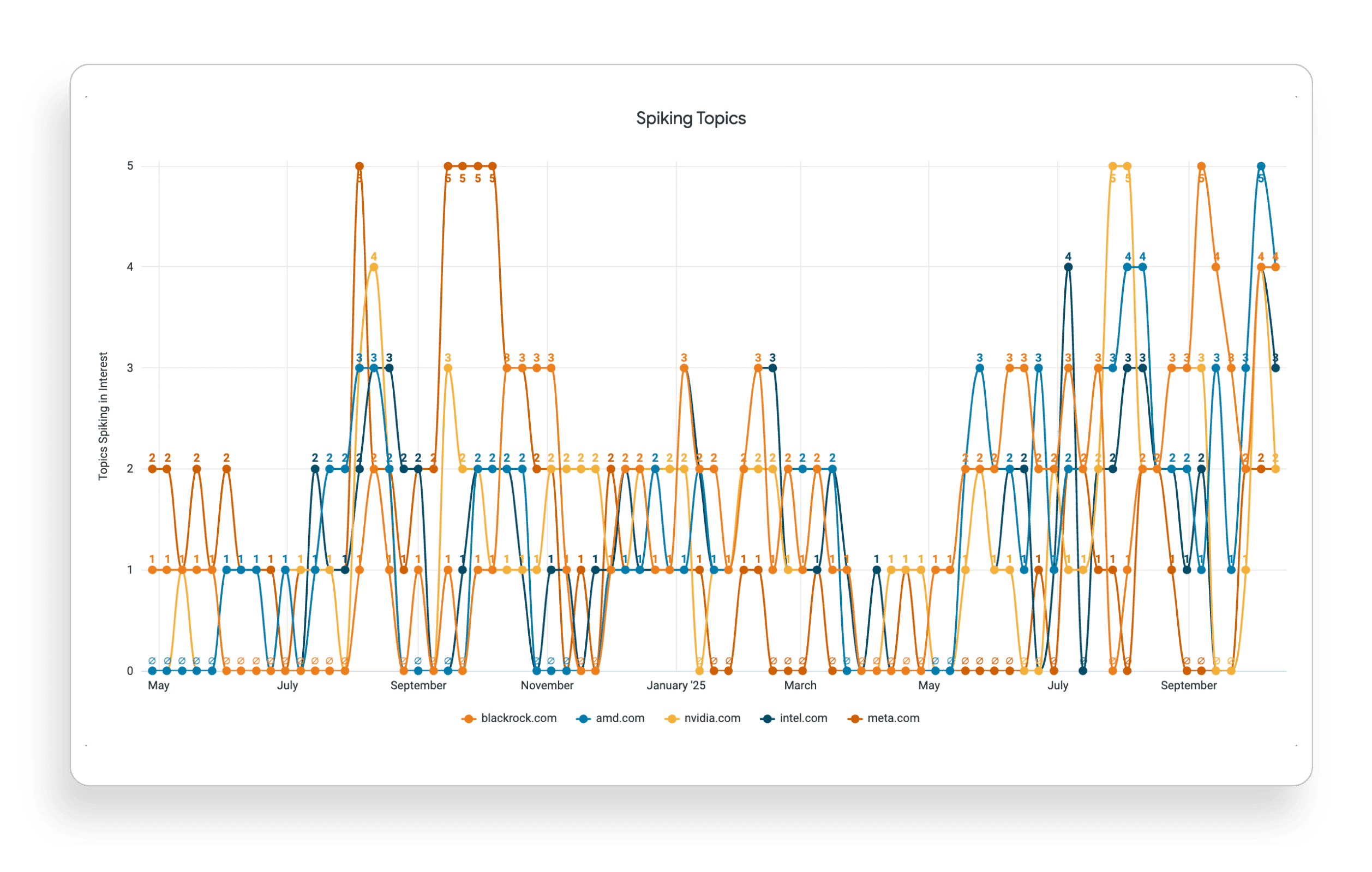Screen dimensions: 1372x872
Task: Click the March x-axis label
Action: (800, 685)
